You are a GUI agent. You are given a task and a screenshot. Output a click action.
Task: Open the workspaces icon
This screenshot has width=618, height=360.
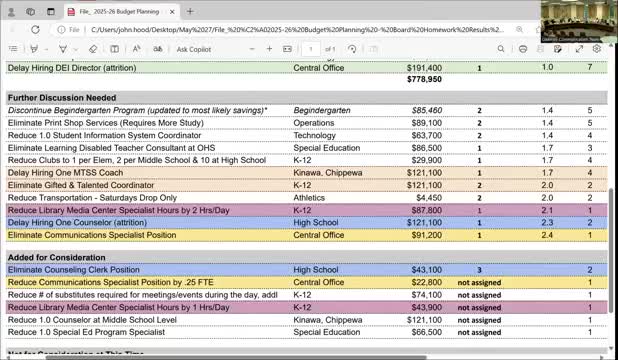coord(30,12)
